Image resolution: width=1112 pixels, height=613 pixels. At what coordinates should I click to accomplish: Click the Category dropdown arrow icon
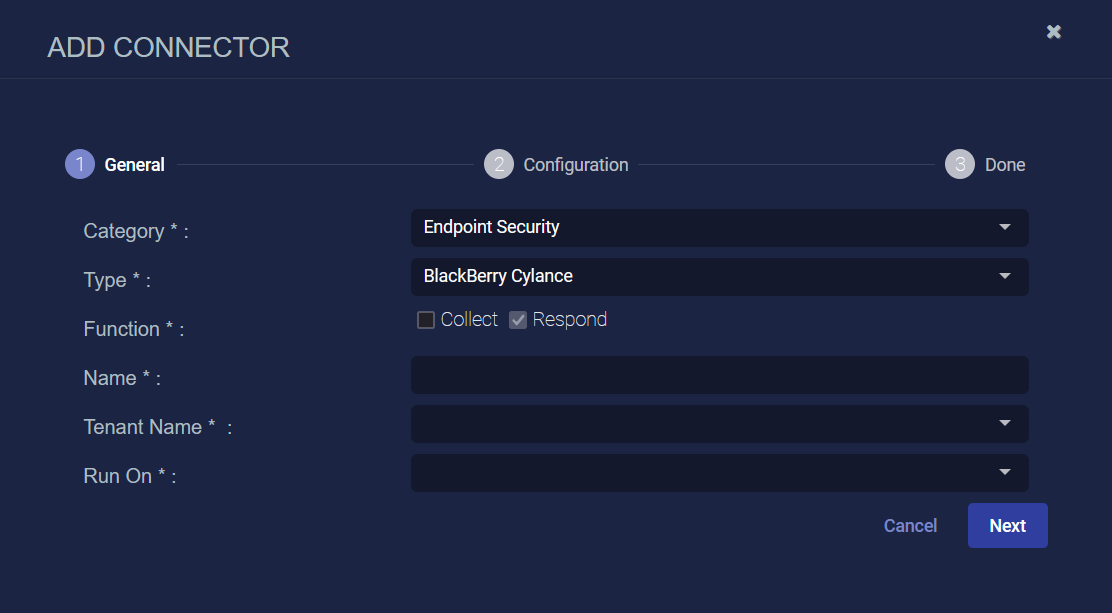pyautogui.click(x=1004, y=227)
